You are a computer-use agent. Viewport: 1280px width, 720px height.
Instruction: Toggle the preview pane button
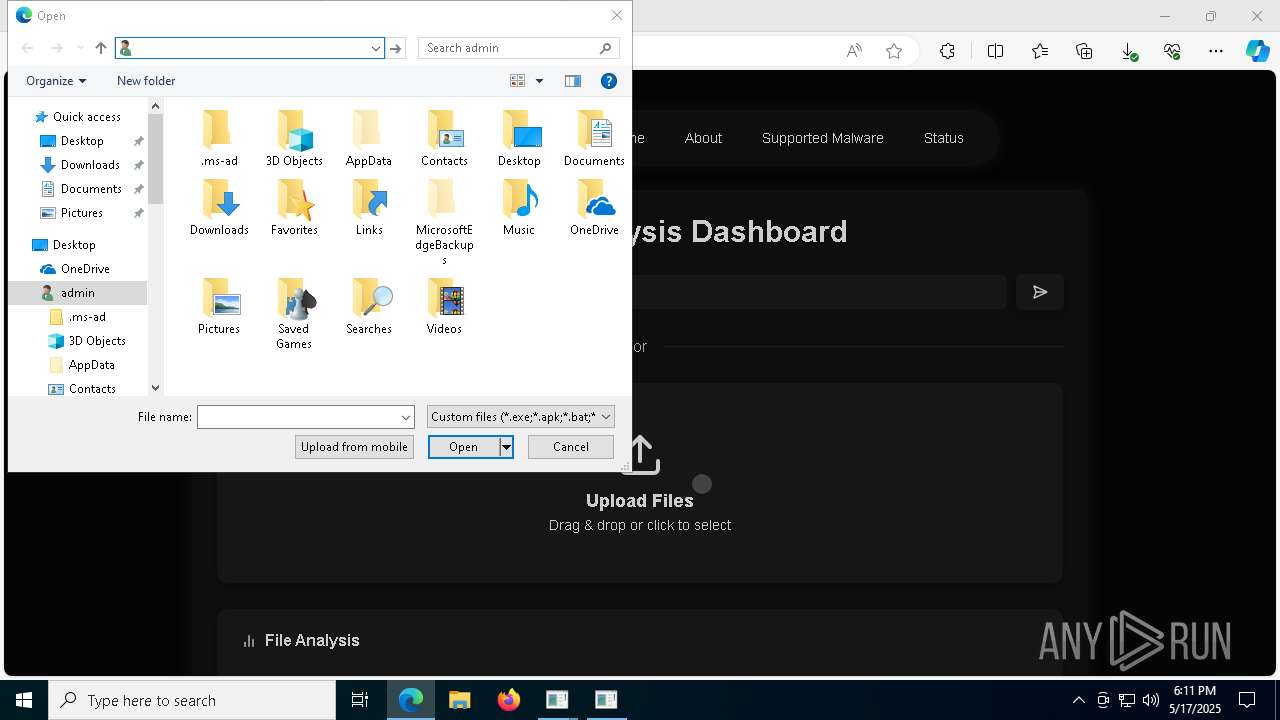click(x=573, y=81)
